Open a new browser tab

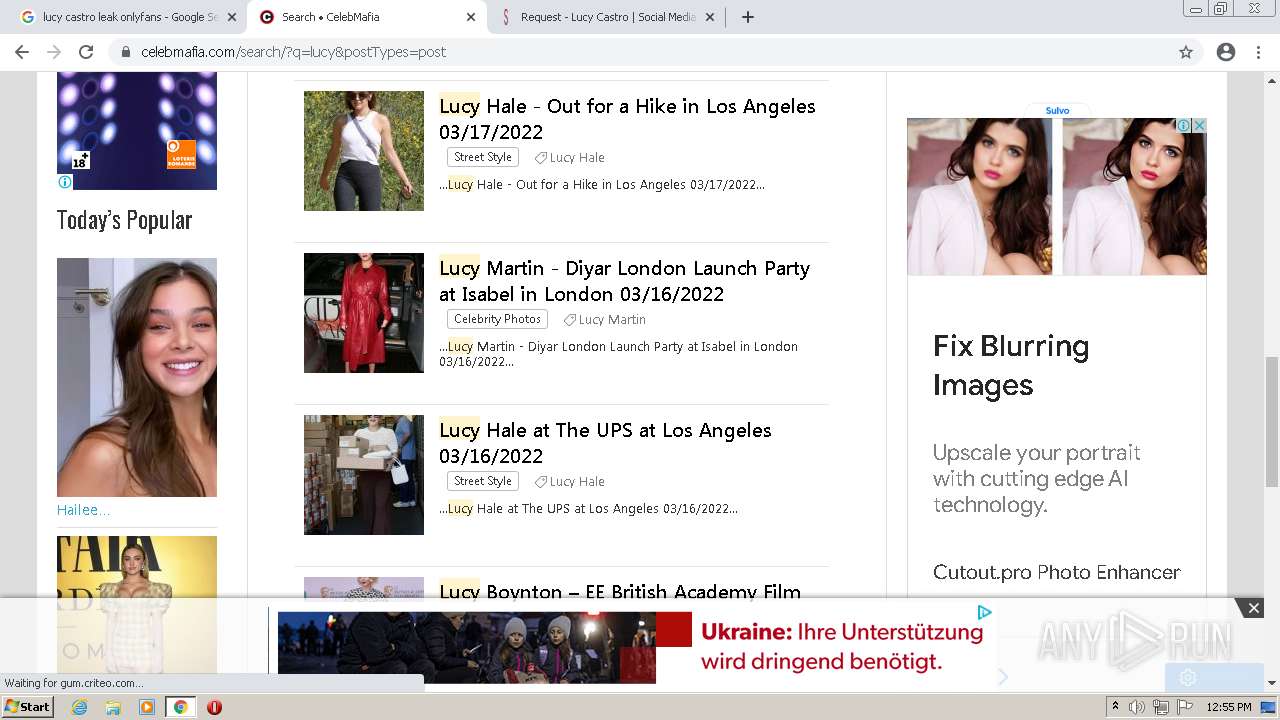(748, 17)
